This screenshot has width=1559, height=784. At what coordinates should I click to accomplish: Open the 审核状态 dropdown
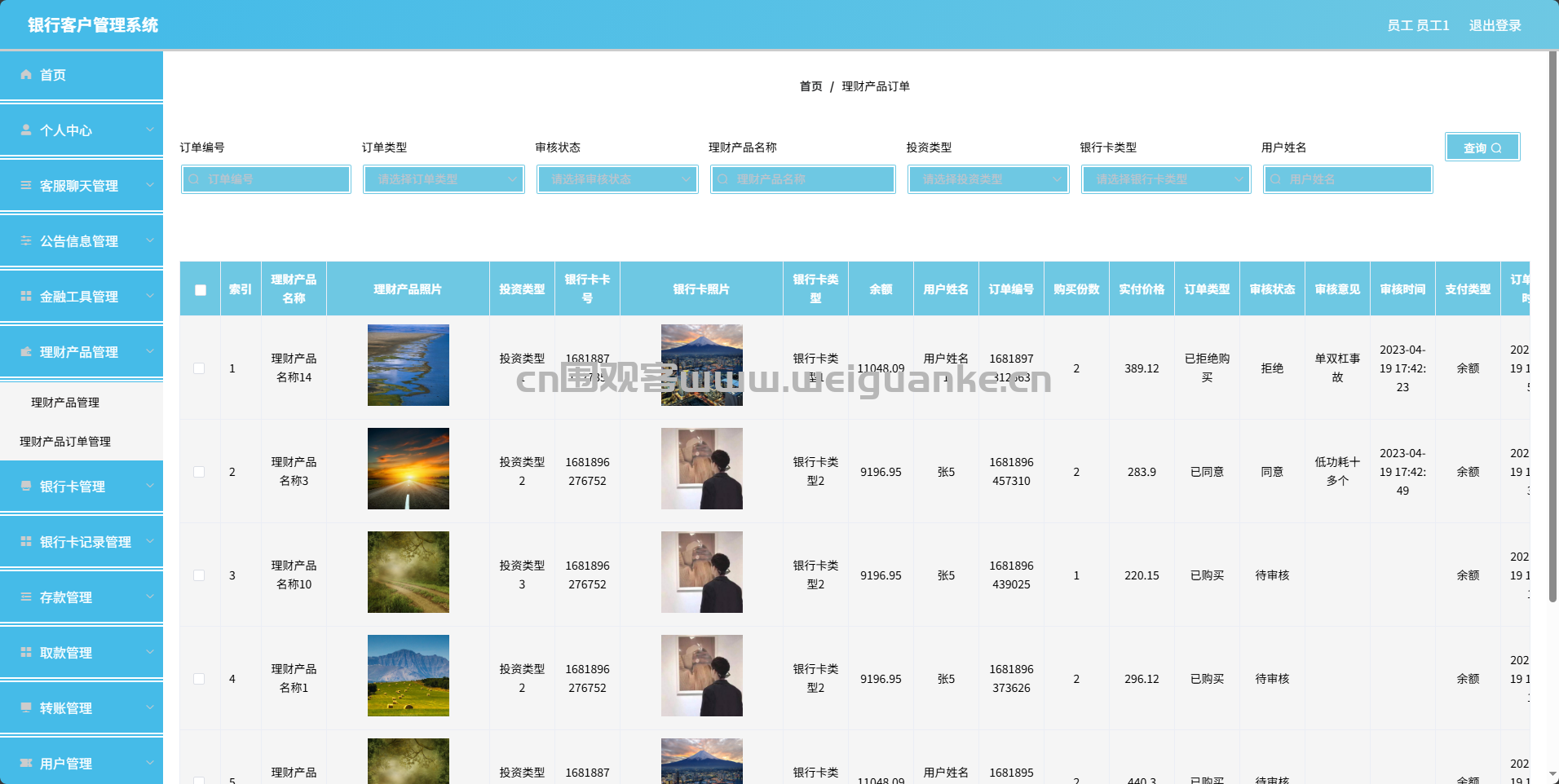tap(617, 179)
